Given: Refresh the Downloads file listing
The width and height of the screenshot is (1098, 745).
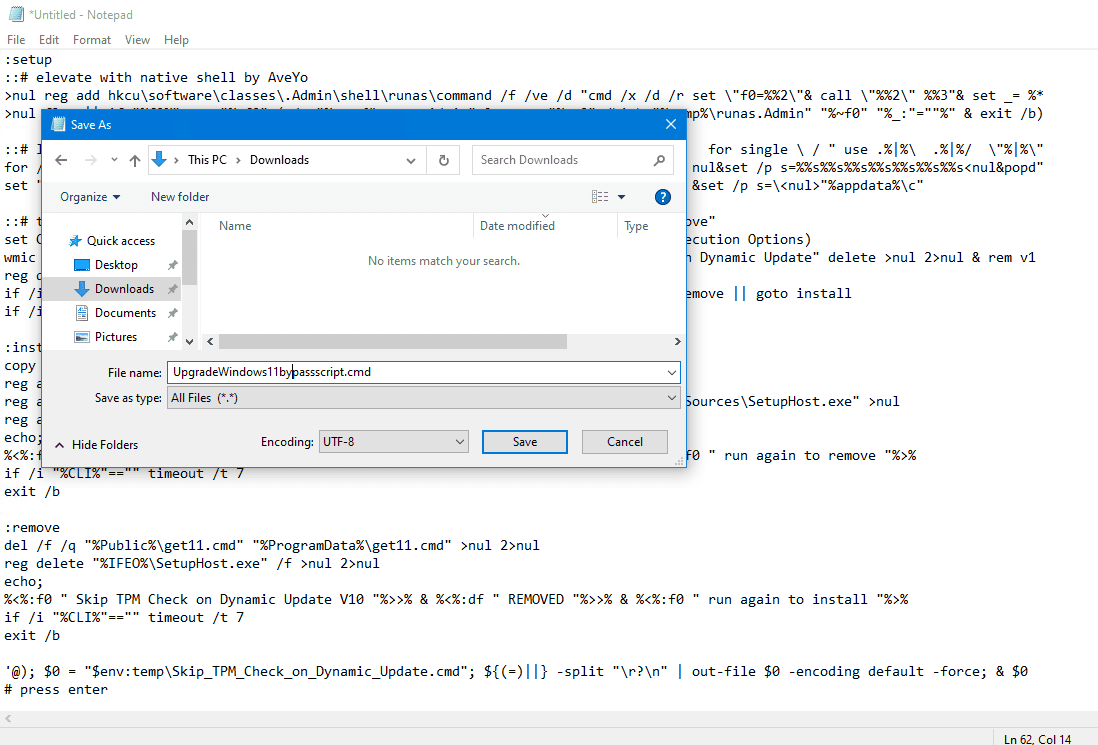Looking at the screenshot, I should pos(443,159).
